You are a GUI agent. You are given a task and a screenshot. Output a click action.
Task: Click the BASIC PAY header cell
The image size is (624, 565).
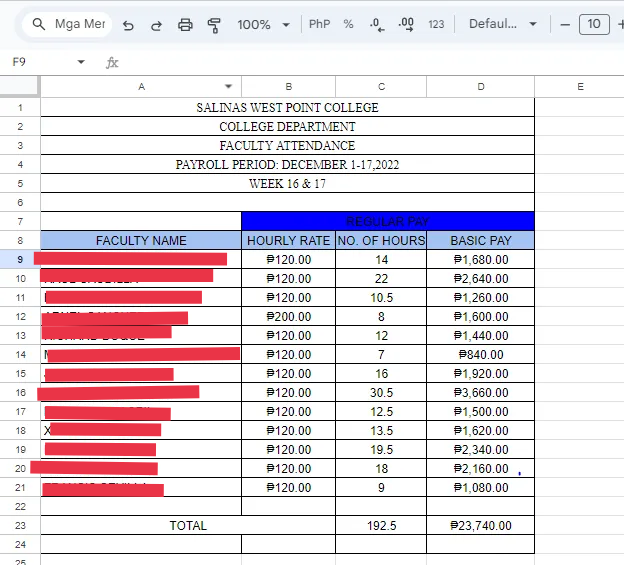(x=481, y=240)
